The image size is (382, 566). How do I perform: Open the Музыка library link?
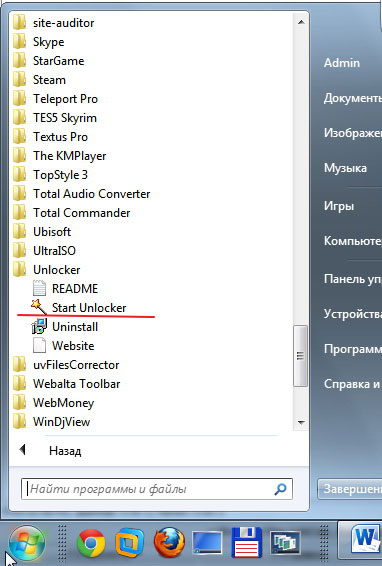pos(345,168)
